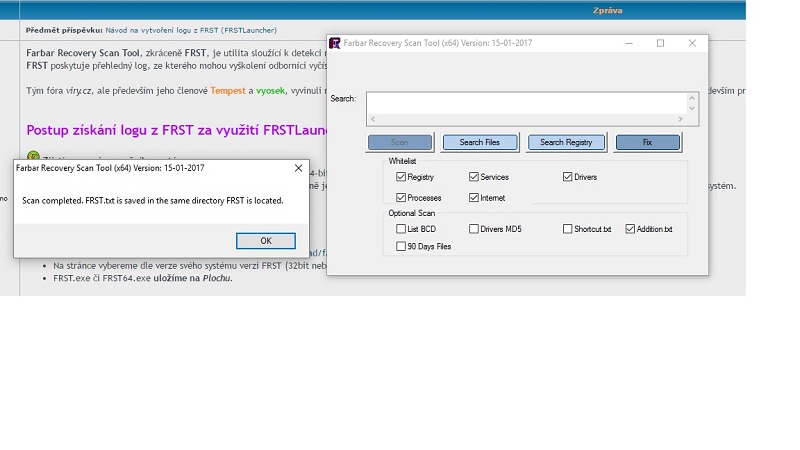Click the purple heading Postup získání logu
This screenshot has height=450, width=800.
point(177,131)
